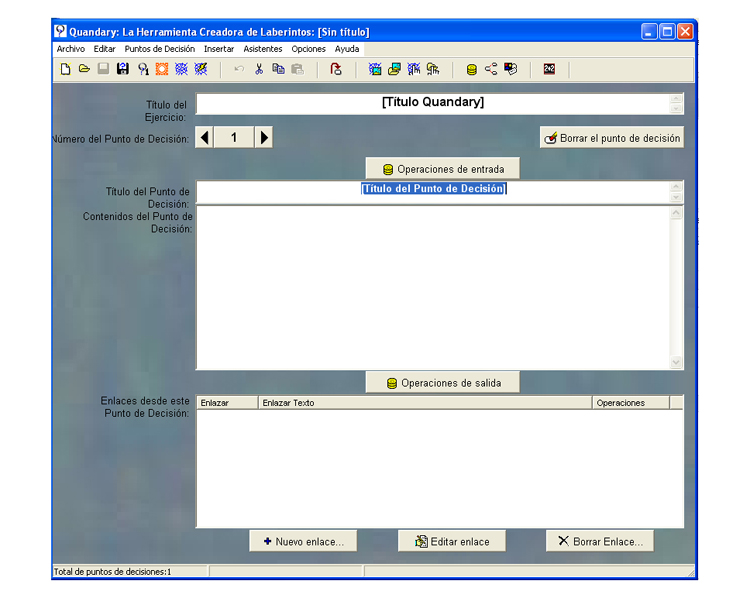Insert picture from web icon
750x598 pixels.
tap(375, 69)
